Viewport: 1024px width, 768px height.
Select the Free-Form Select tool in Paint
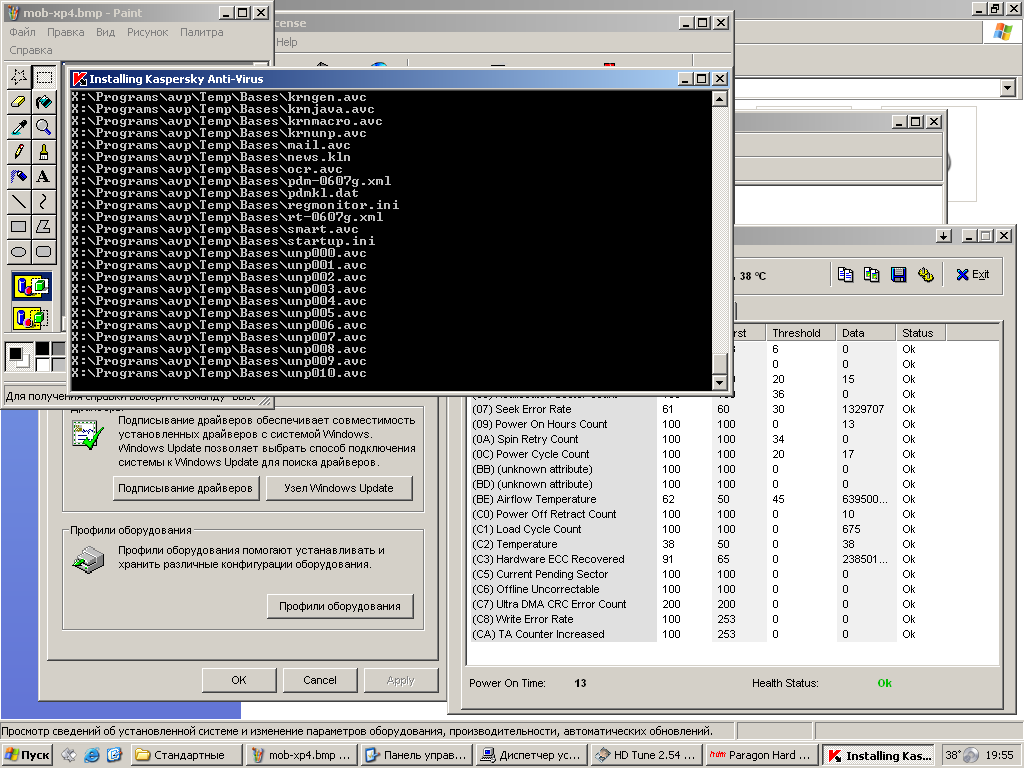pyautogui.click(x=19, y=77)
